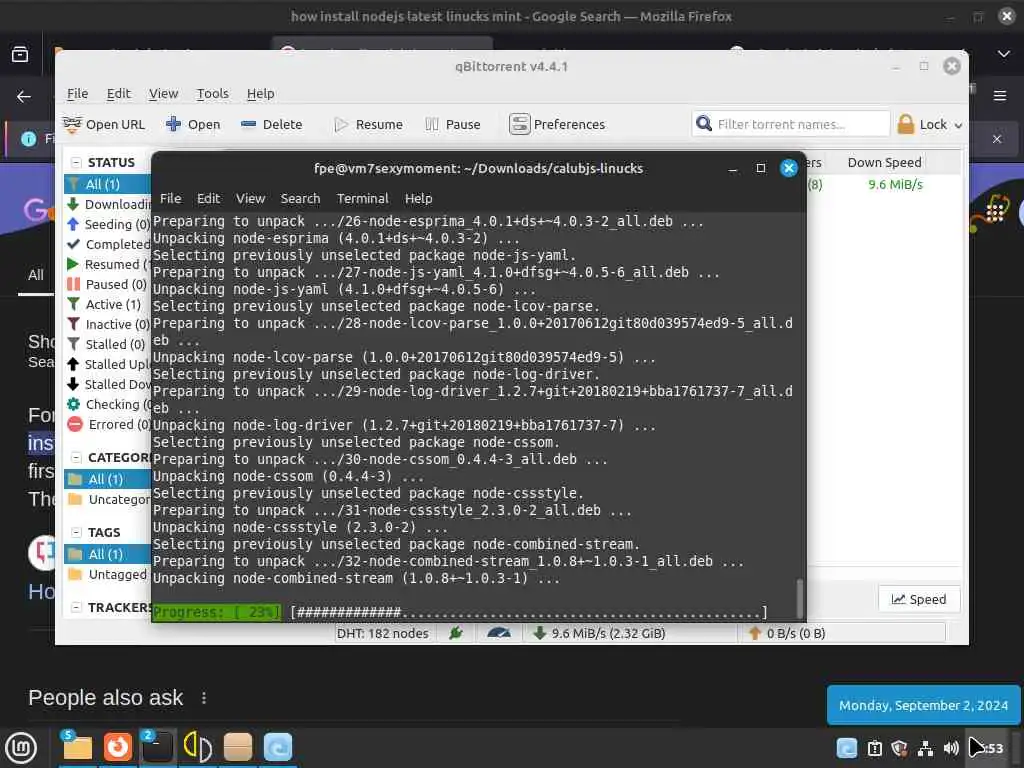Click the terminal Progress 23% bar
Image resolution: width=1024 pixels, height=768 pixels.
tap(460, 612)
